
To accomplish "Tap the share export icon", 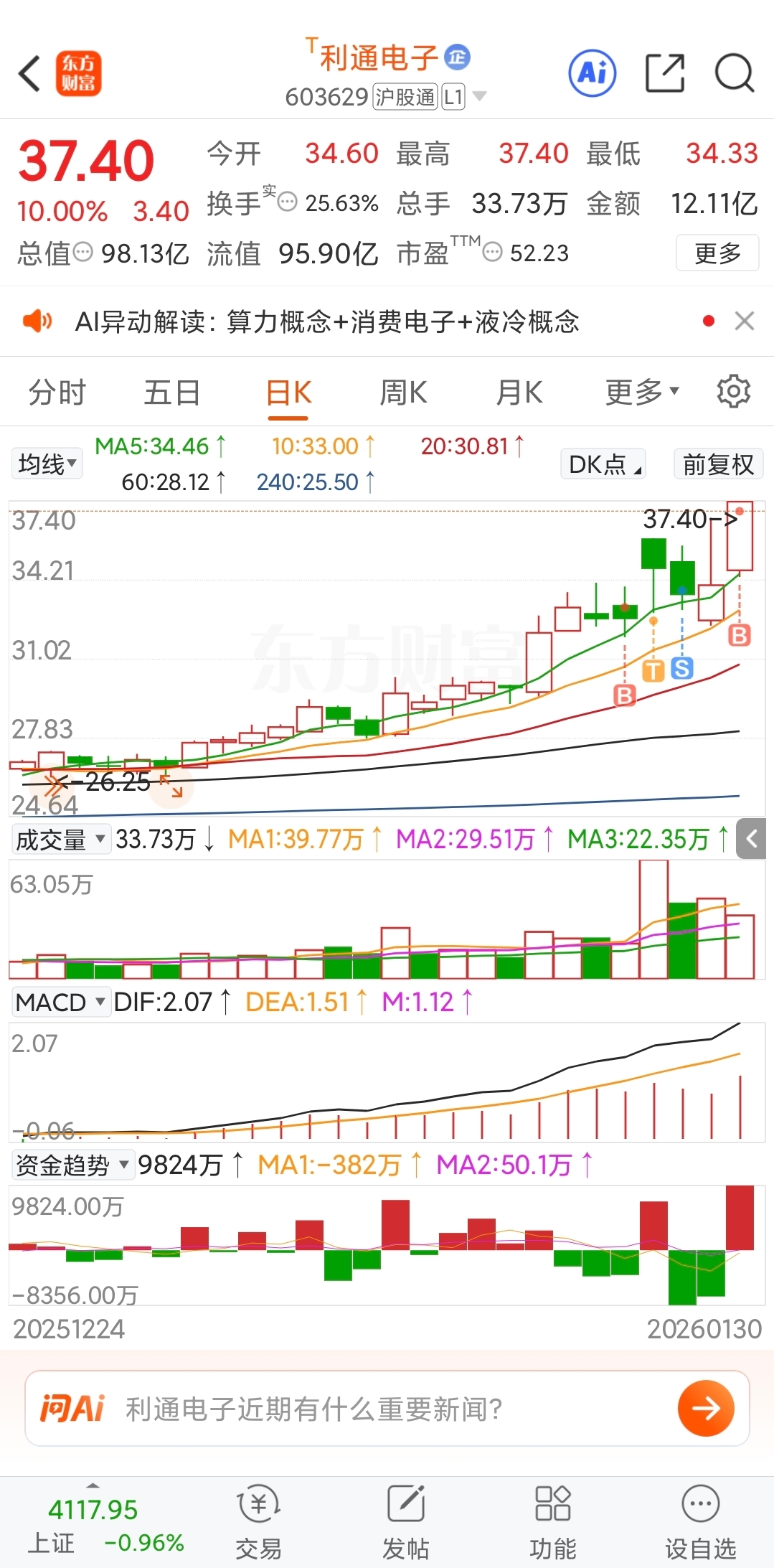I will click(665, 73).
